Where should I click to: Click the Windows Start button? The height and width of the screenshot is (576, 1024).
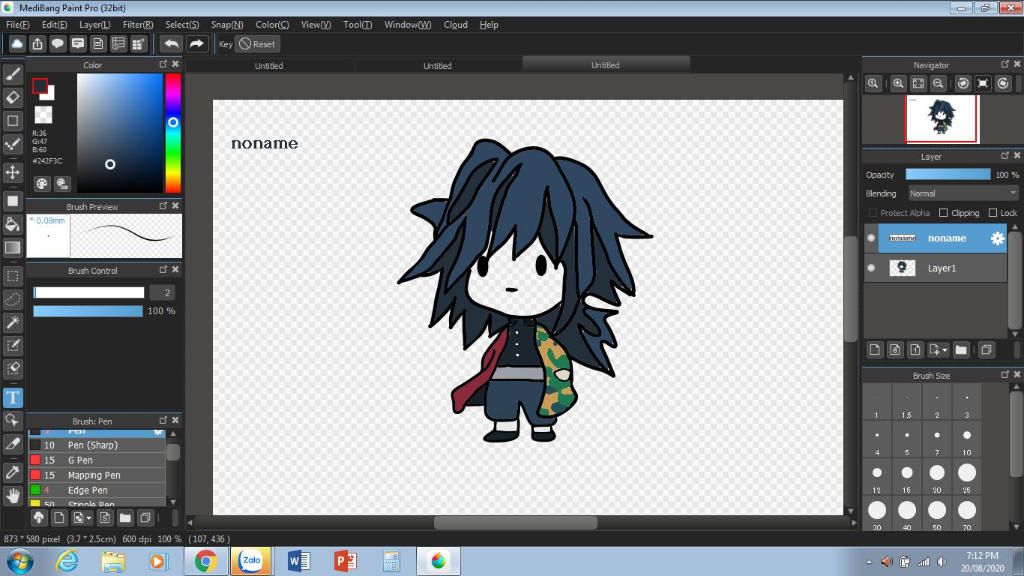(x=20, y=561)
